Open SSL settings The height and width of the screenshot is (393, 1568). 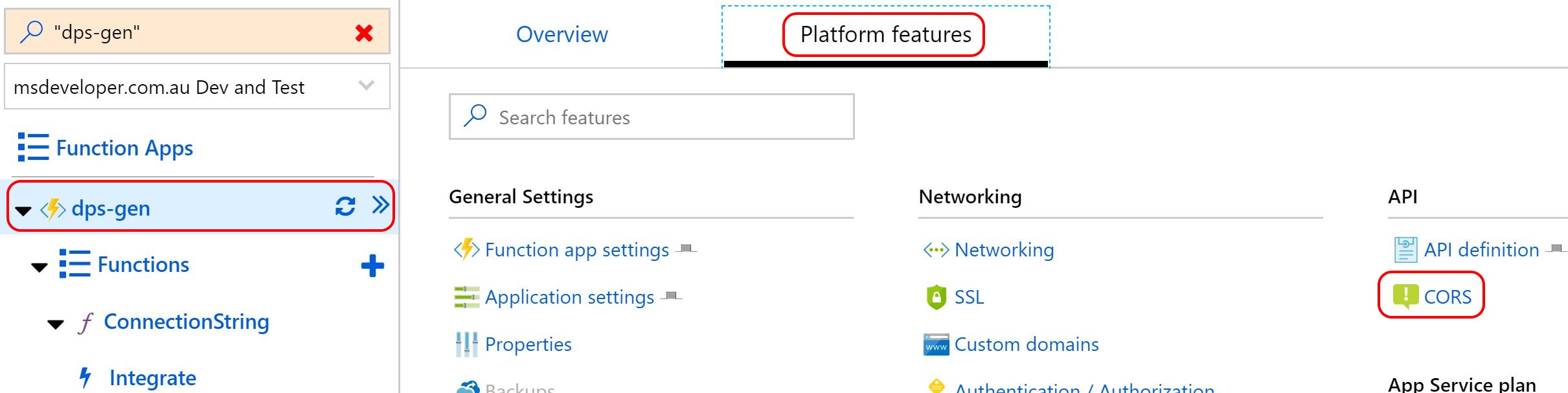[969, 297]
